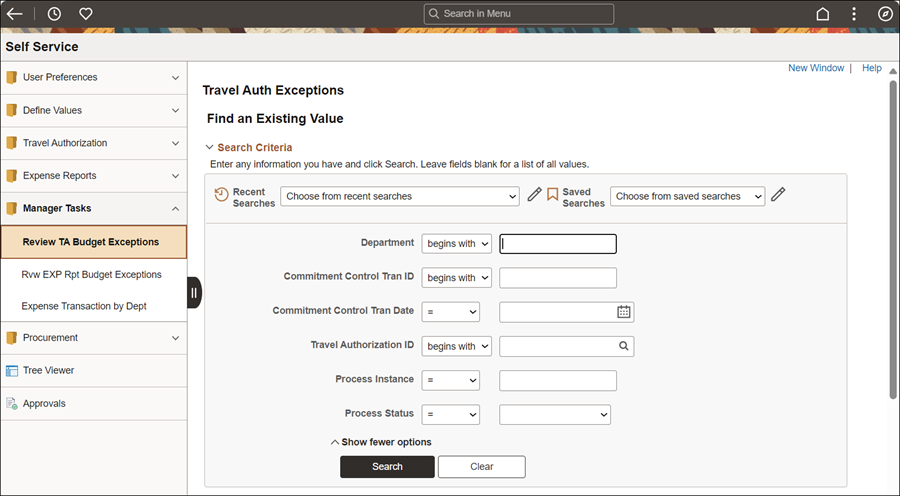
Task: Open Process Status value dropdown
Action: (x=554, y=414)
